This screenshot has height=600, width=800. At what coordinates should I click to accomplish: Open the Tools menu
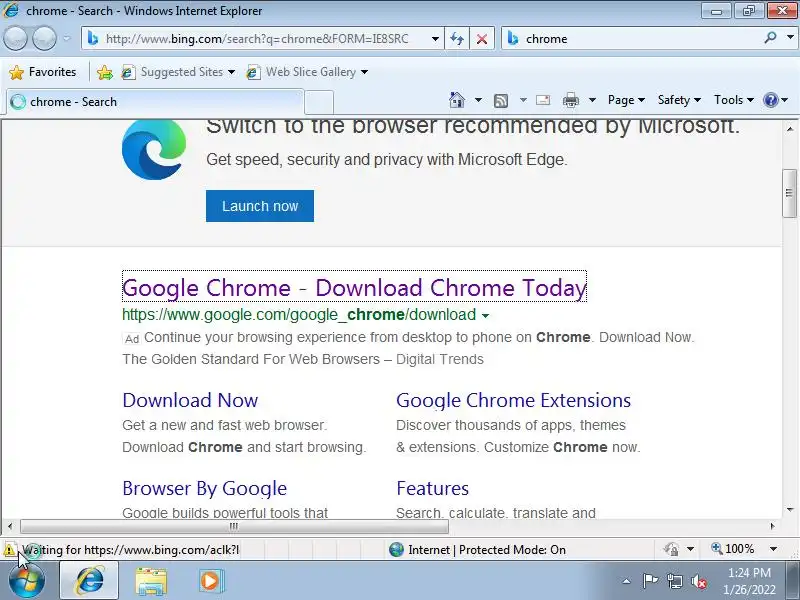pyautogui.click(x=734, y=100)
